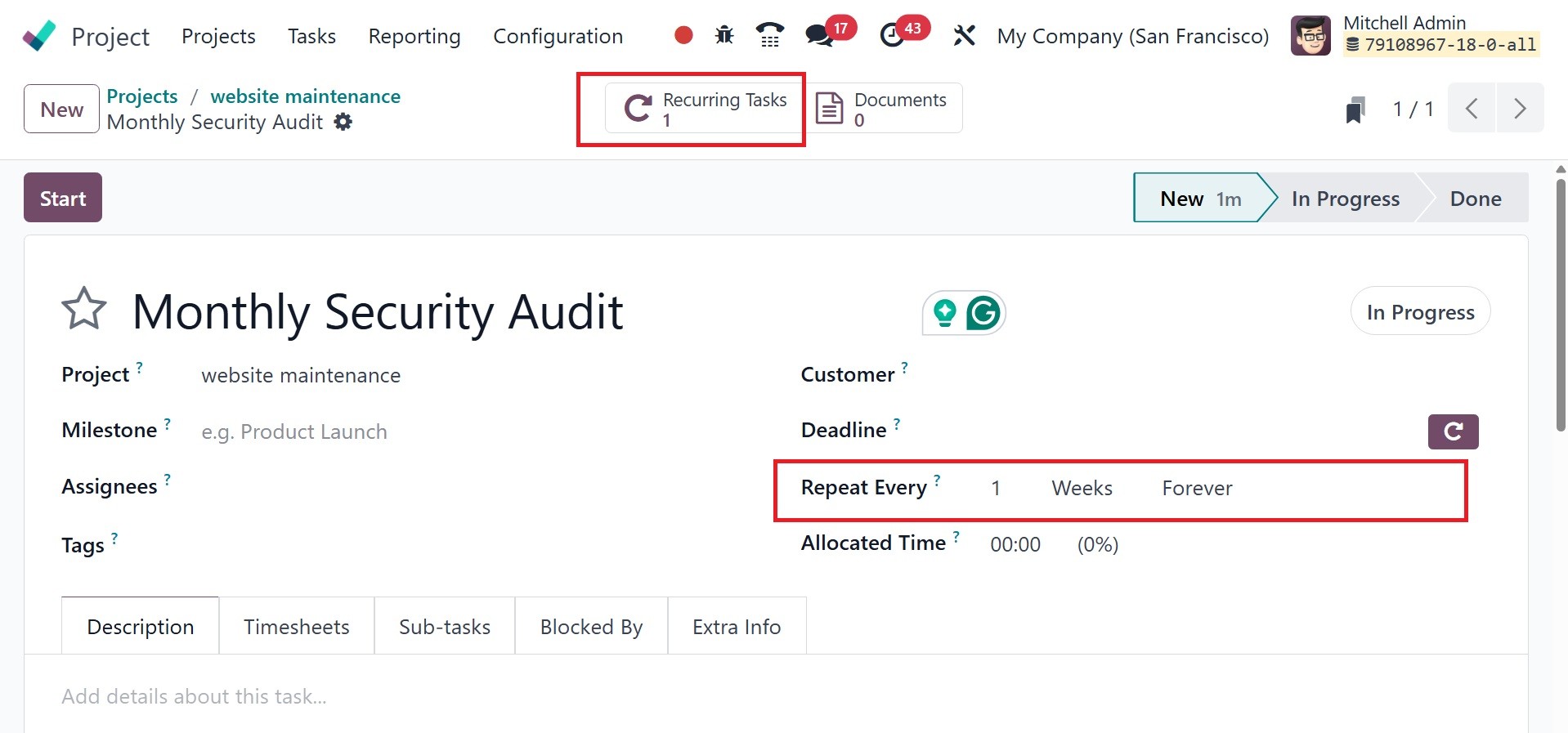
Task: Open the activities clock icon
Action: pos(892,36)
